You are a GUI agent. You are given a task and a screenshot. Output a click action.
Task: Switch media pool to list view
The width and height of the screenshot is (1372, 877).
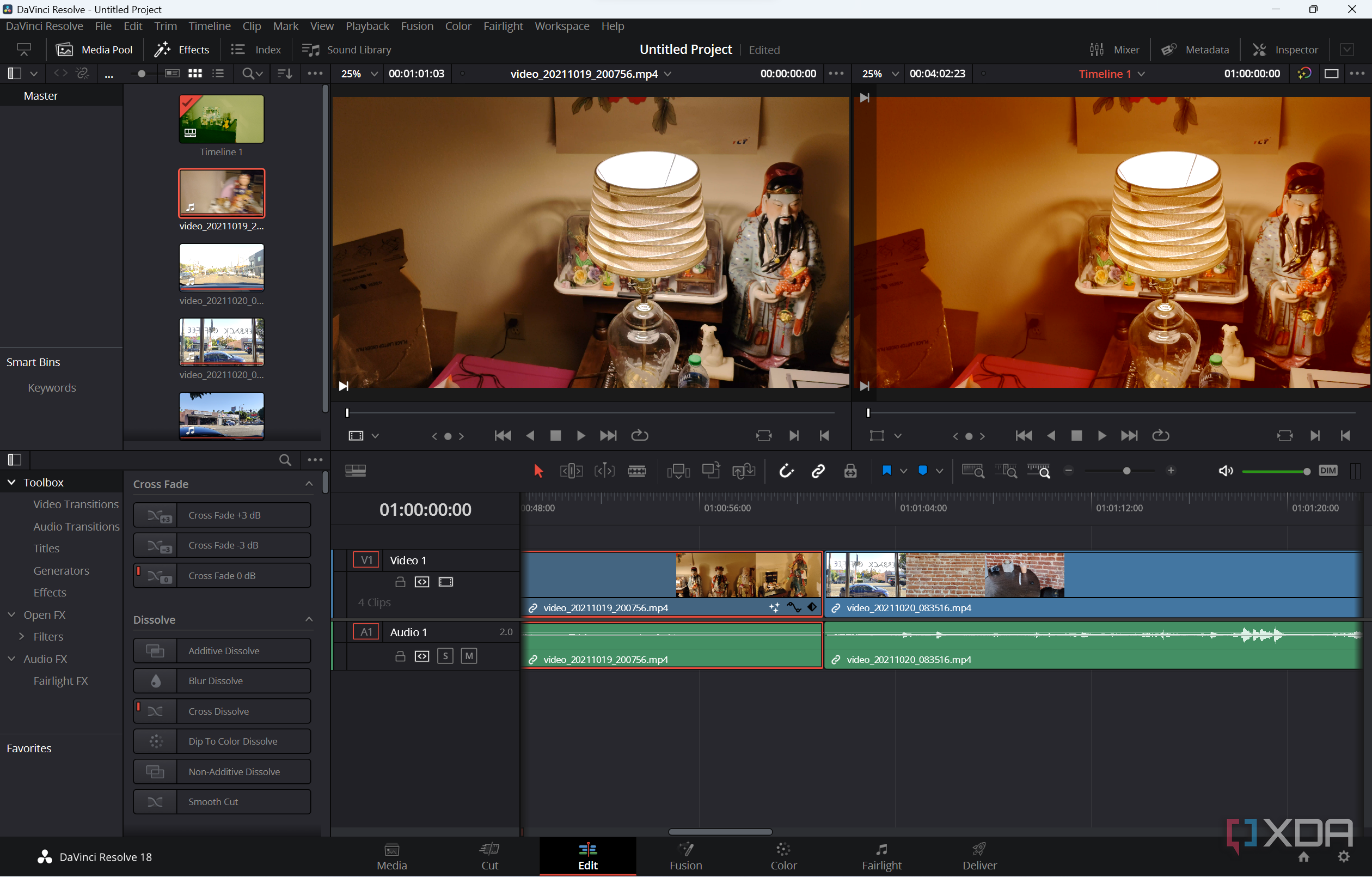(218, 74)
